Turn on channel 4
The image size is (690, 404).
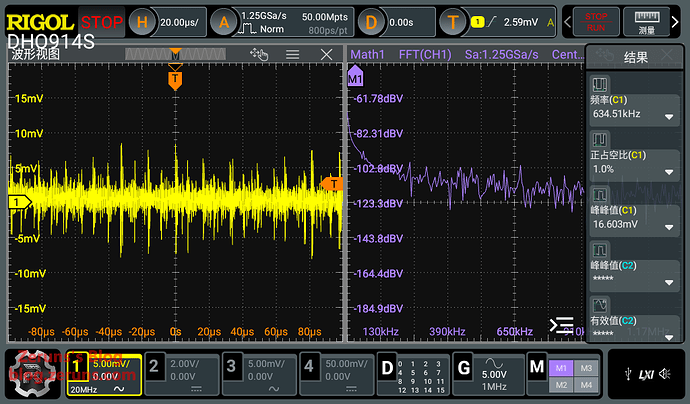[308, 366]
